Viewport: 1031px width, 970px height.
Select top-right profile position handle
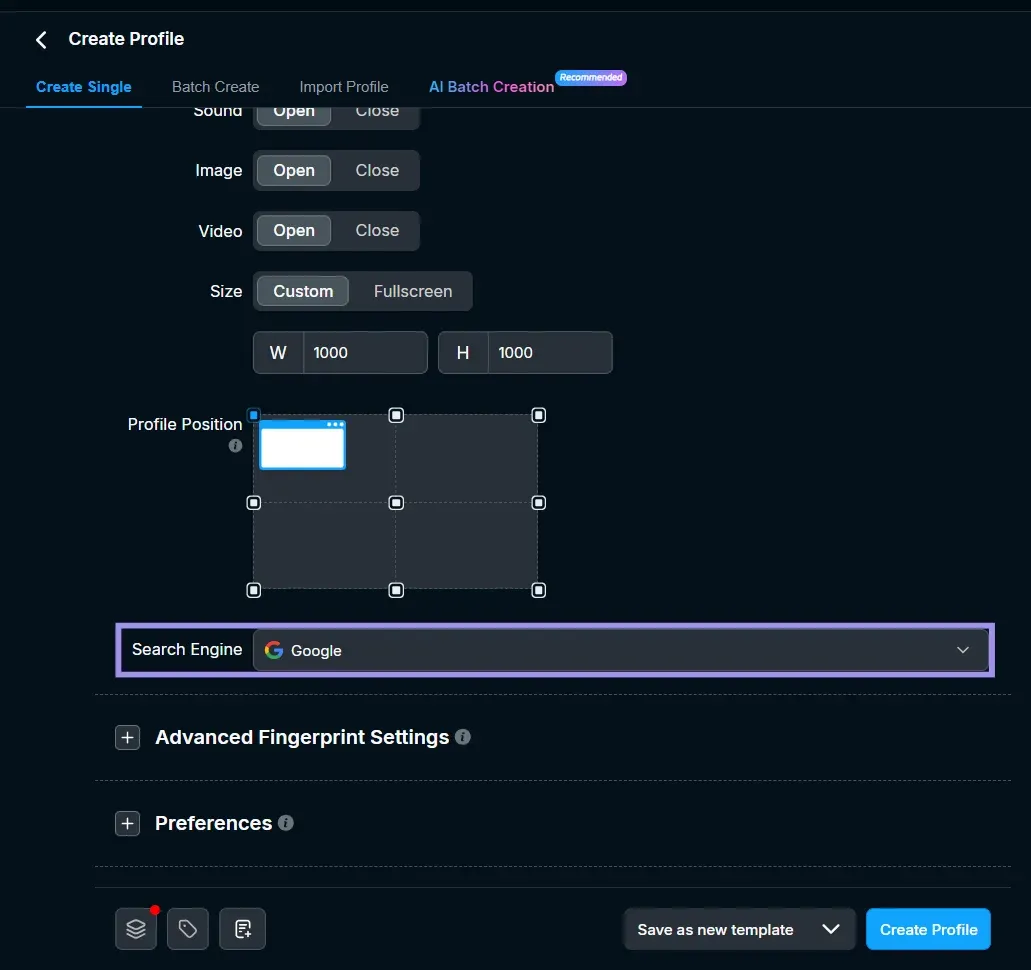pyautogui.click(x=539, y=415)
